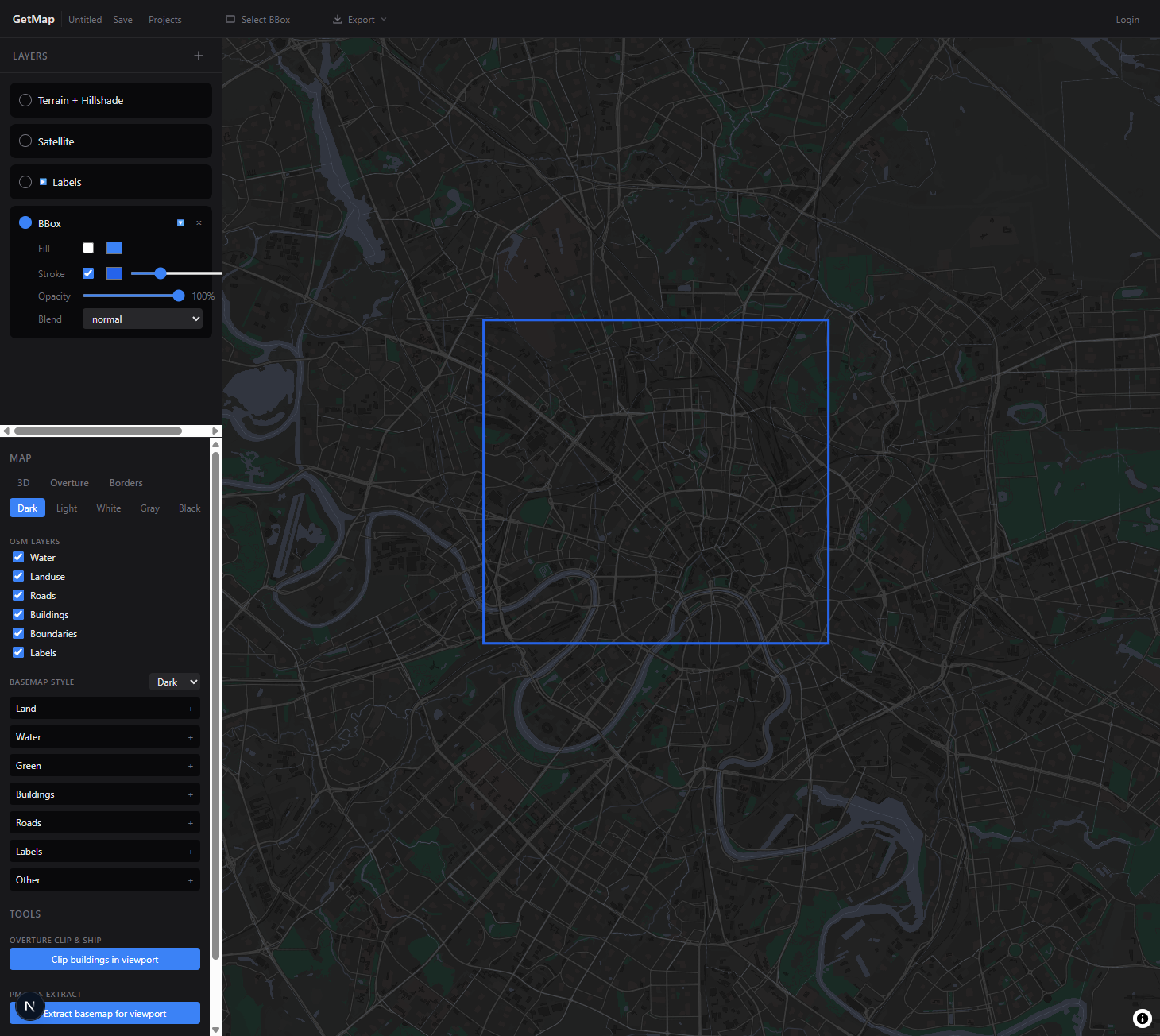1160x1036 pixels.
Task: Uncheck the Roads OSM layer
Action: click(x=18, y=595)
